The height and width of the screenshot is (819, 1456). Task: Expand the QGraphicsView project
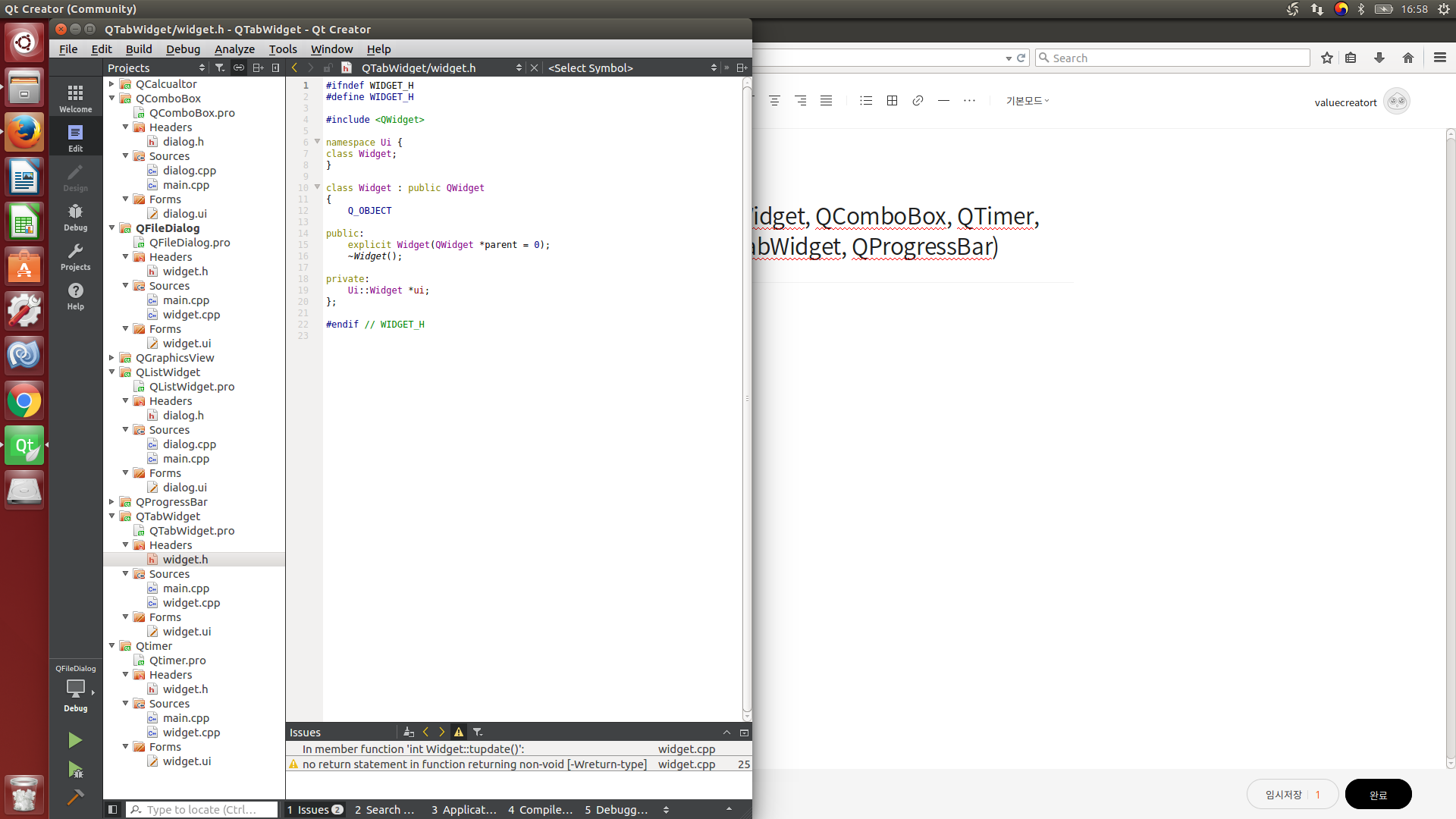(112, 358)
